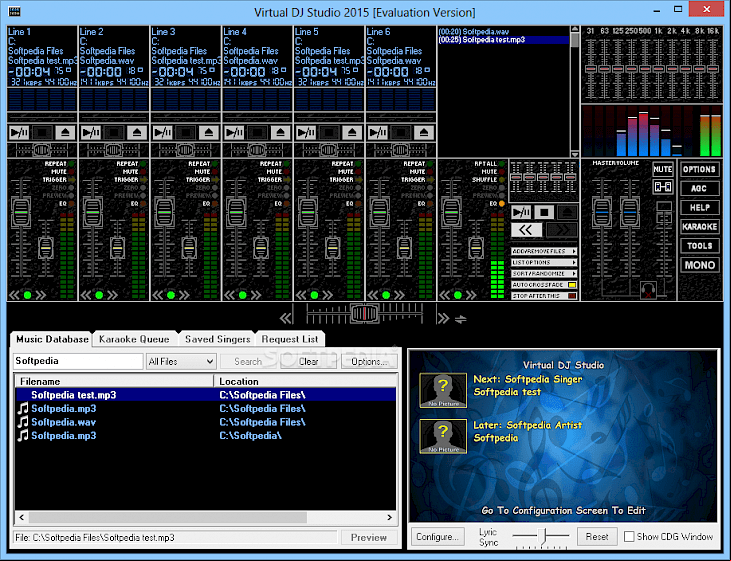Click Line 1 eject button
This screenshot has height=561, width=731.
click(65, 133)
